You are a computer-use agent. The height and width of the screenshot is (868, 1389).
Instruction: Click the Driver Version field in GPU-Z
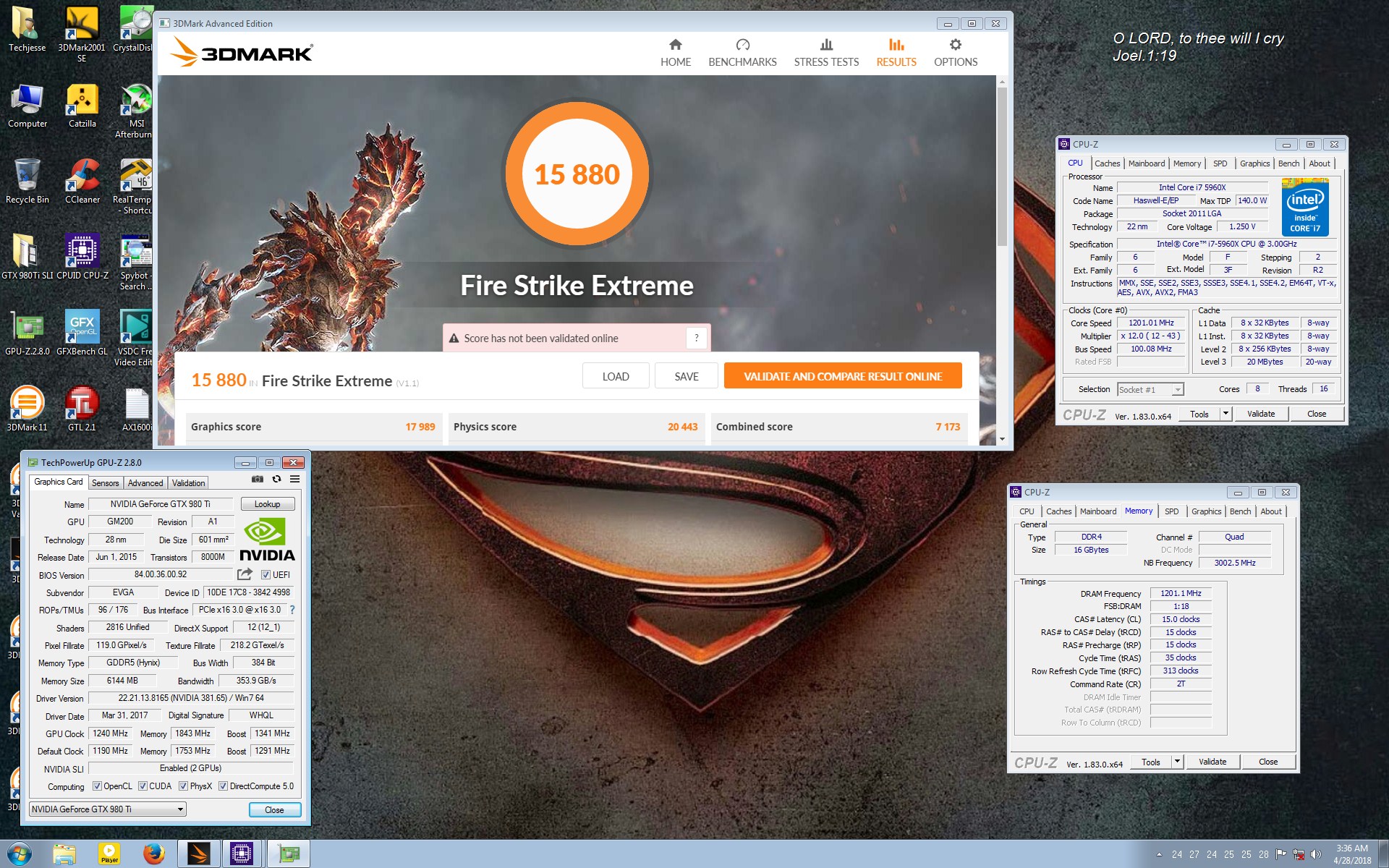[191, 698]
